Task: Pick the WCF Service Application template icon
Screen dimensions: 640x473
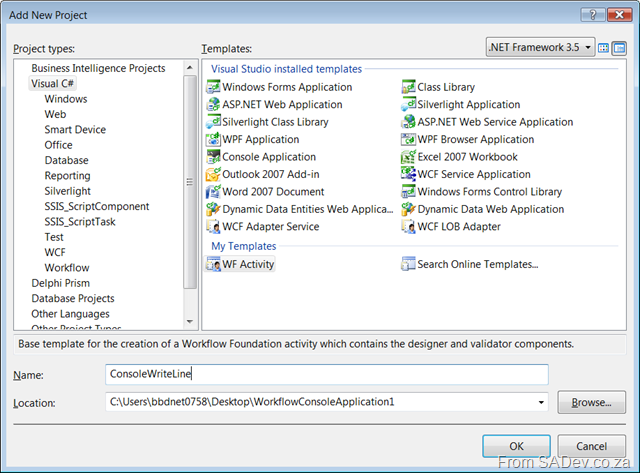Action: click(x=408, y=174)
